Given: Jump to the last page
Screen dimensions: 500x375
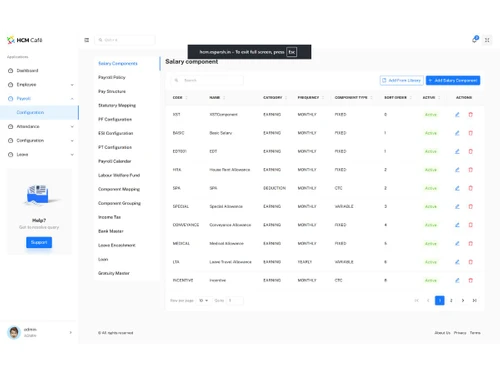Looking at the screenshot, I should pos(474,301).
